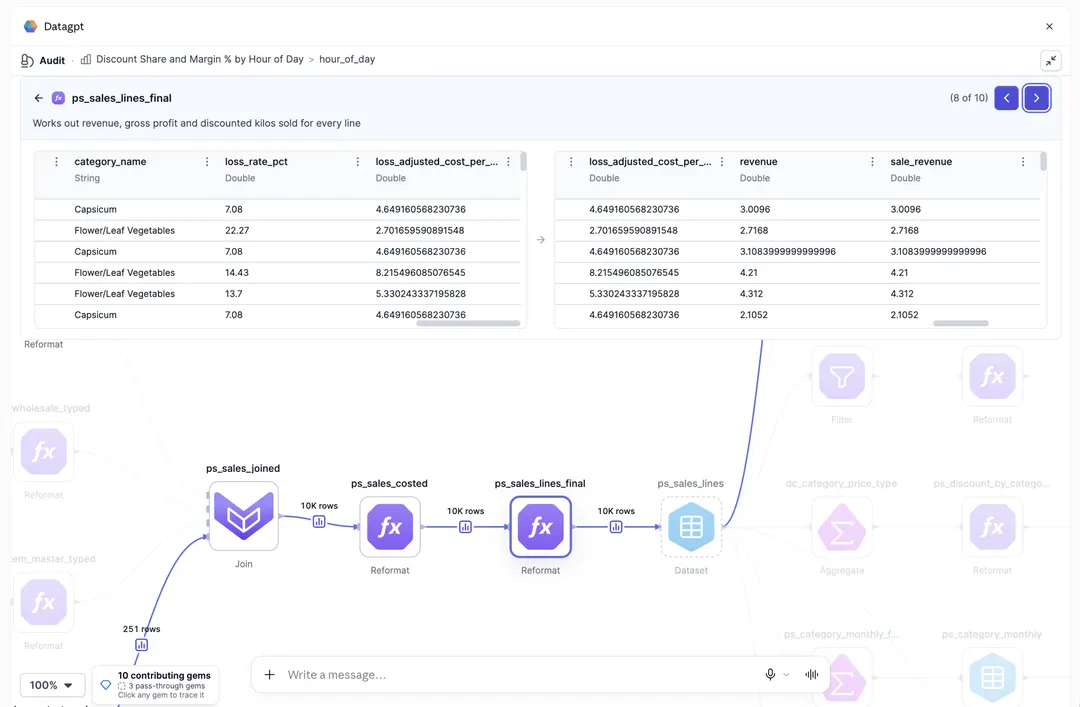Collapse the audit view with shrink icon
This screenshot has width=1080, height=707.
(1050, 61)
